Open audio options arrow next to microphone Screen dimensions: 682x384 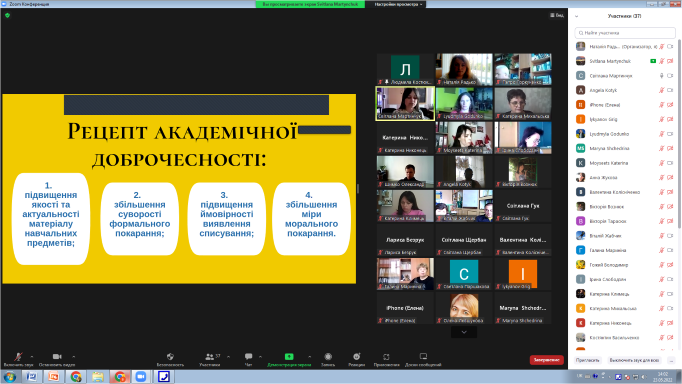point(32,357)
